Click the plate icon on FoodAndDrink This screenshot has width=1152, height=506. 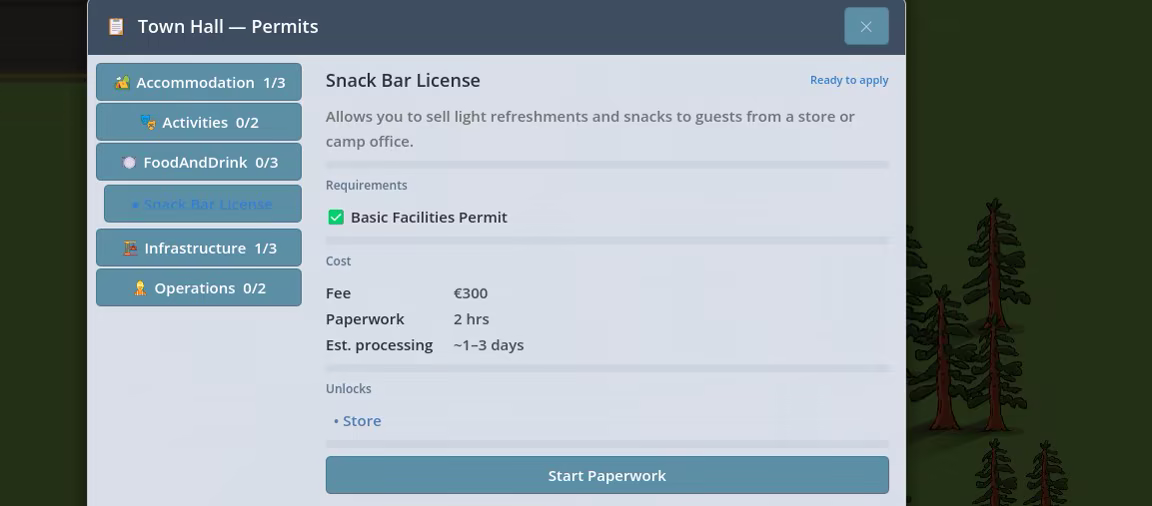(129, 162)
